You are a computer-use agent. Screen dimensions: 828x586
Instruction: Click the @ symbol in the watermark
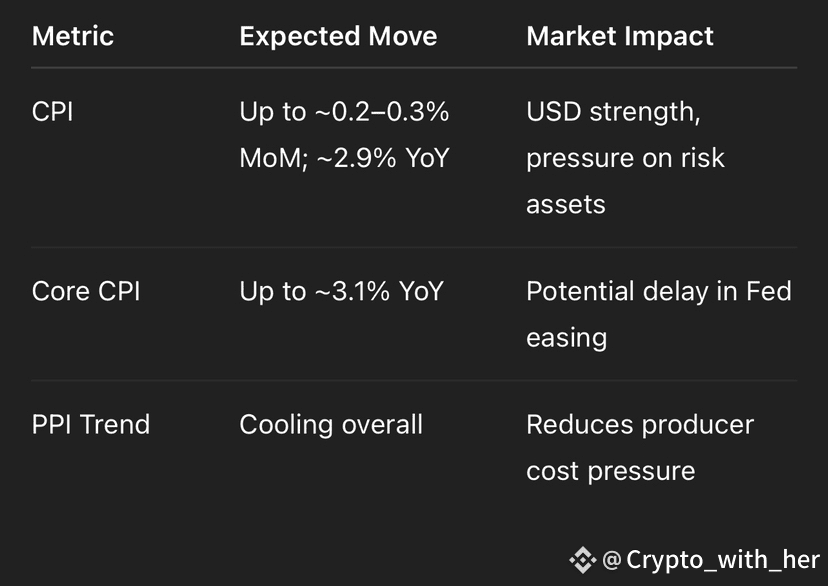pyautogui.click(x=611, y=560)
